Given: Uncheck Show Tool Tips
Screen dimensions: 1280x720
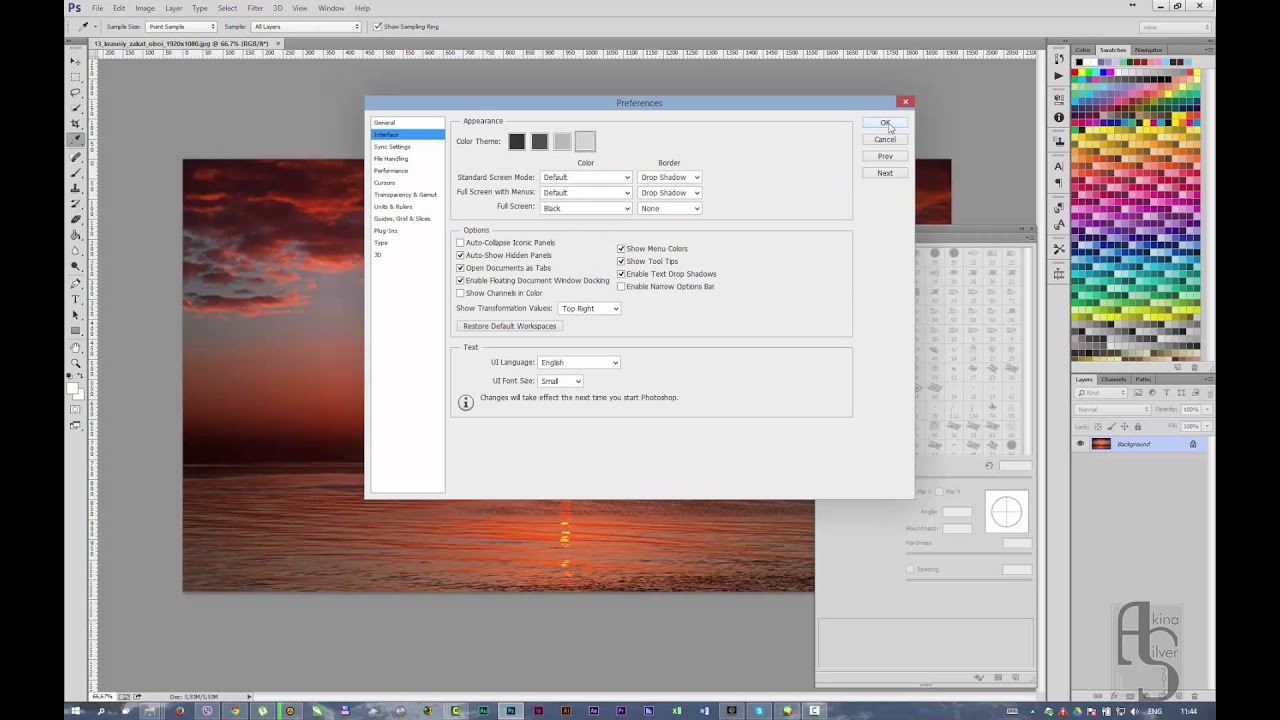Looking at the screenshot, I should (621, 261).
